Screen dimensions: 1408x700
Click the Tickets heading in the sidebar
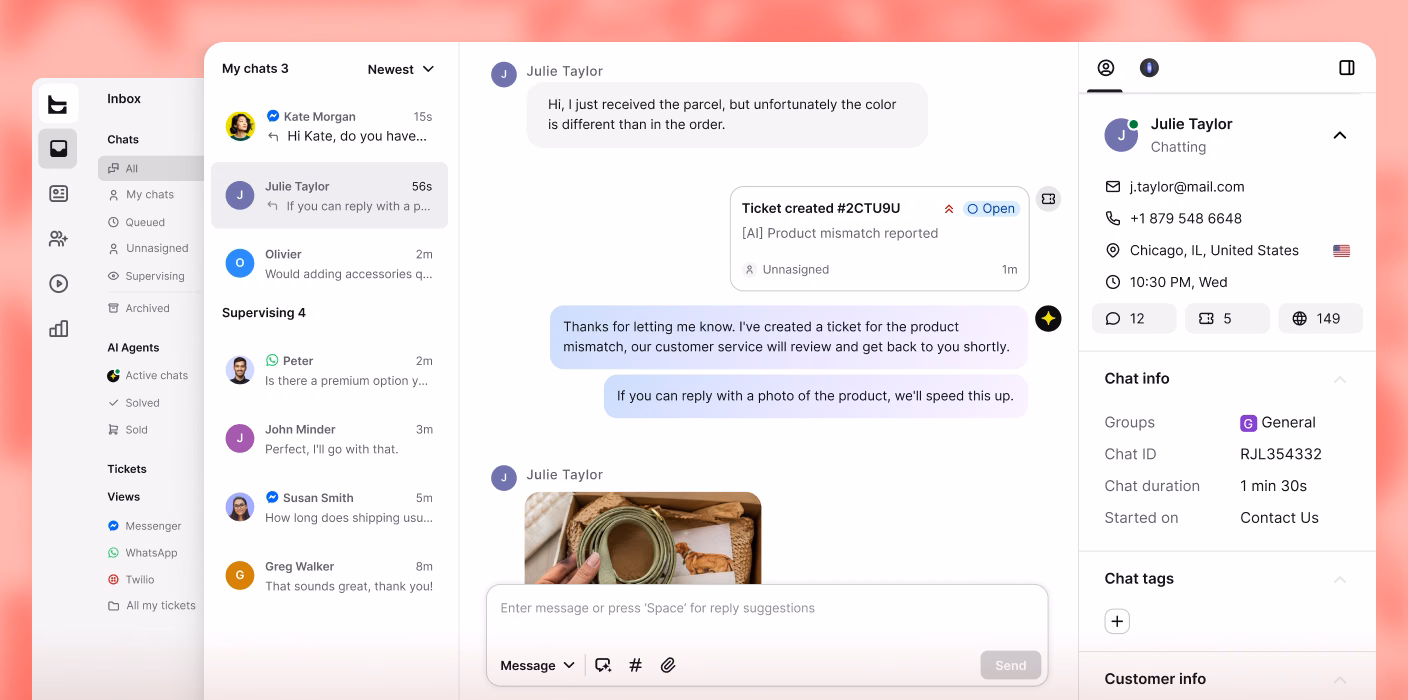(x=127, y=469)
